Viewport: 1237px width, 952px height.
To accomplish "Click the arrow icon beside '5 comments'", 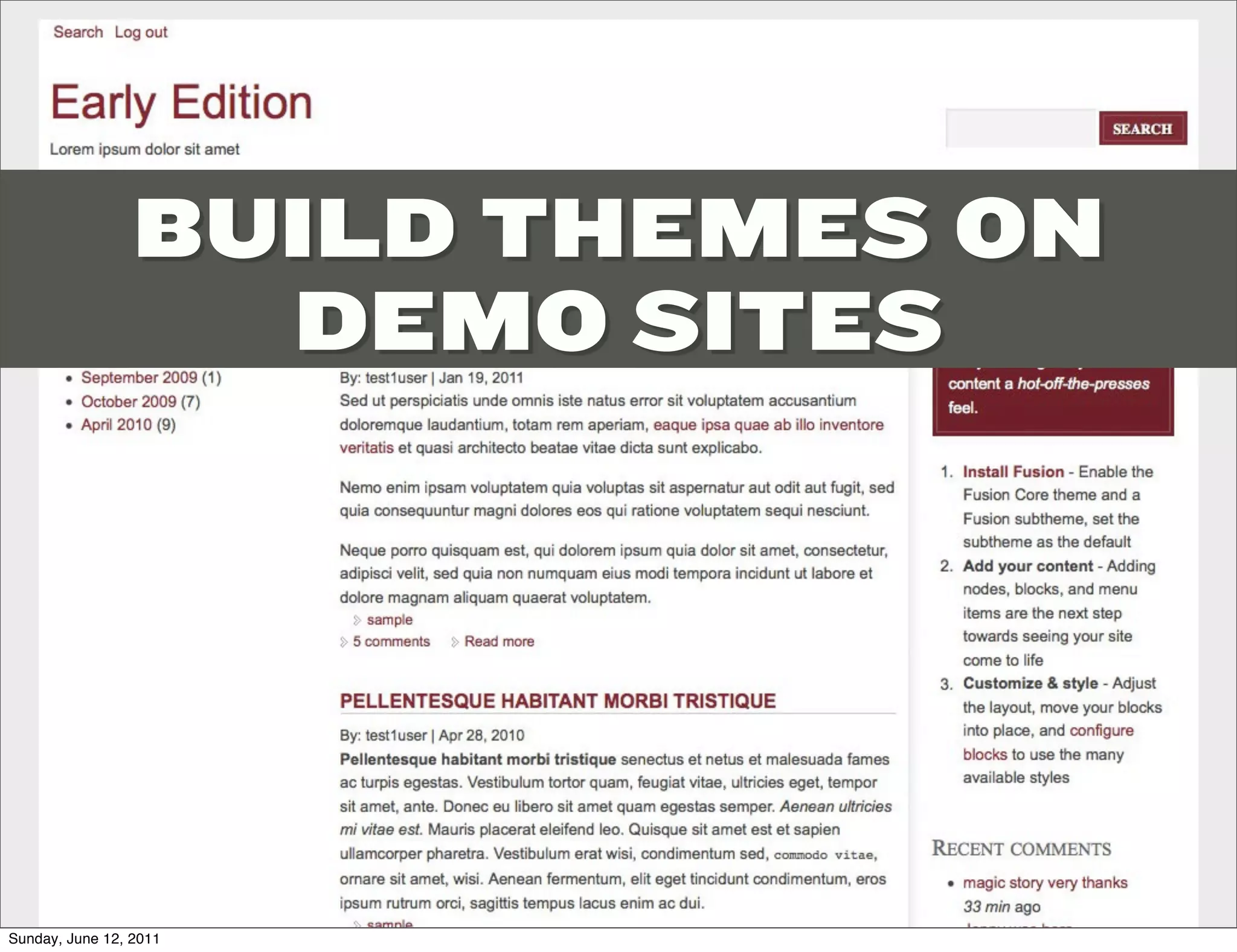I will point(344,642).
